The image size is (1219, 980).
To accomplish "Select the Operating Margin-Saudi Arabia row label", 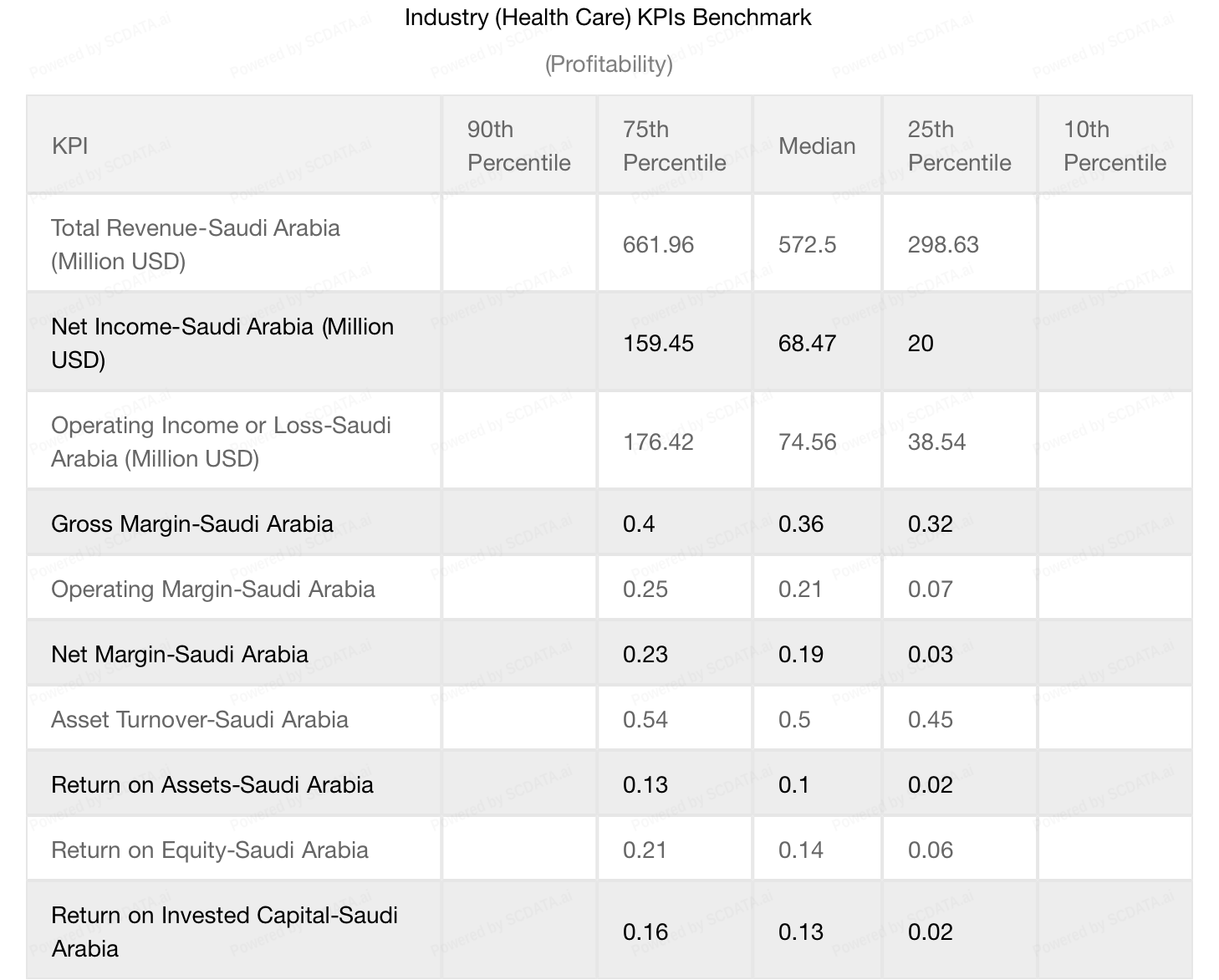I will click(213, 589).
